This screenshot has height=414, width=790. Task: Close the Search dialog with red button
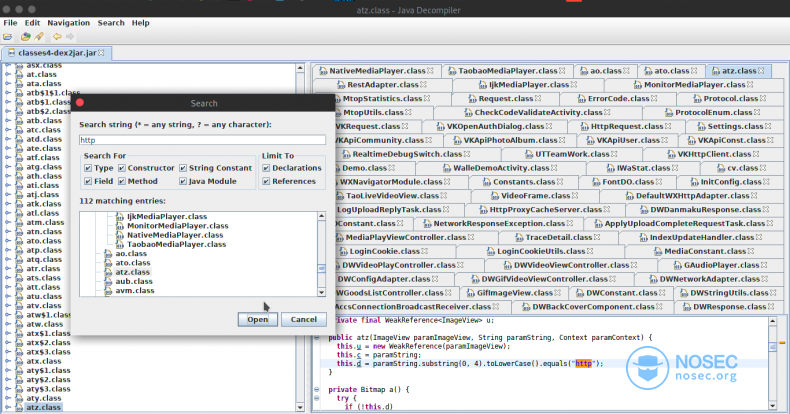tap(80, 103)
